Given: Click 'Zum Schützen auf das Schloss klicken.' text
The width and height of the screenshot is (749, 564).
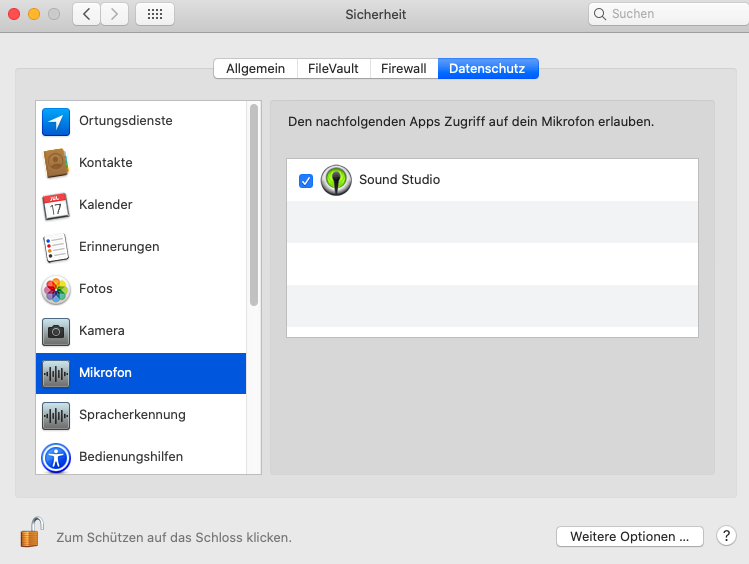Looking at the screenshot, I should (x=174, y=537).
